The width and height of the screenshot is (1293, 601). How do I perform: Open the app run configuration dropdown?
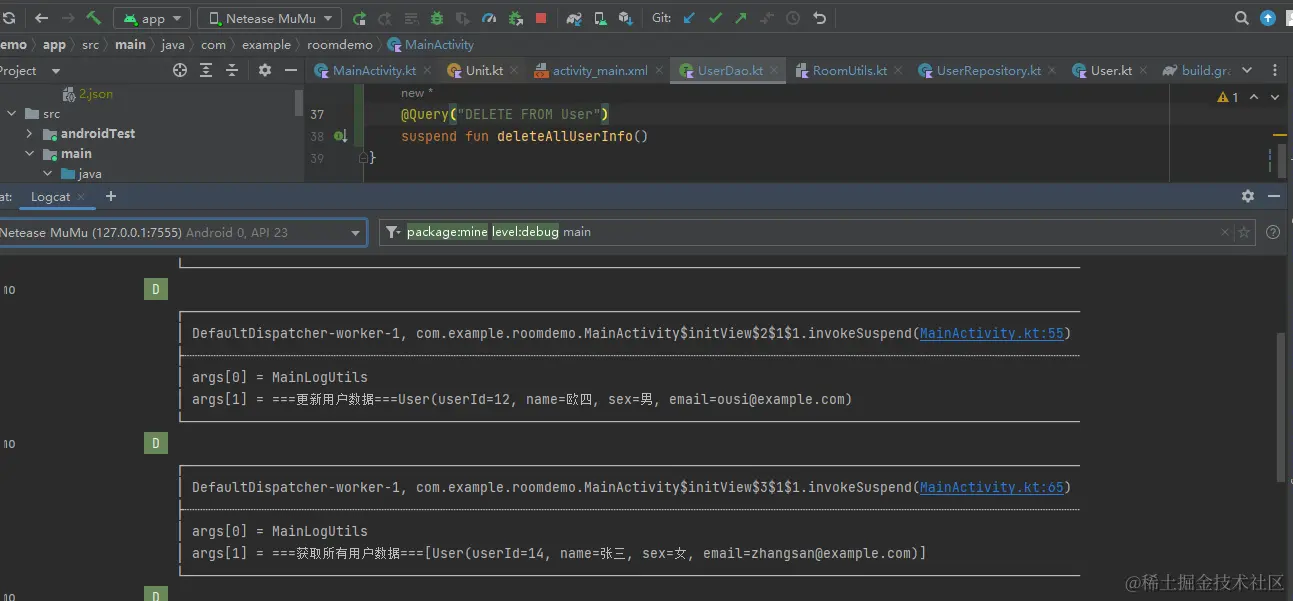click(x=152, y=18)
